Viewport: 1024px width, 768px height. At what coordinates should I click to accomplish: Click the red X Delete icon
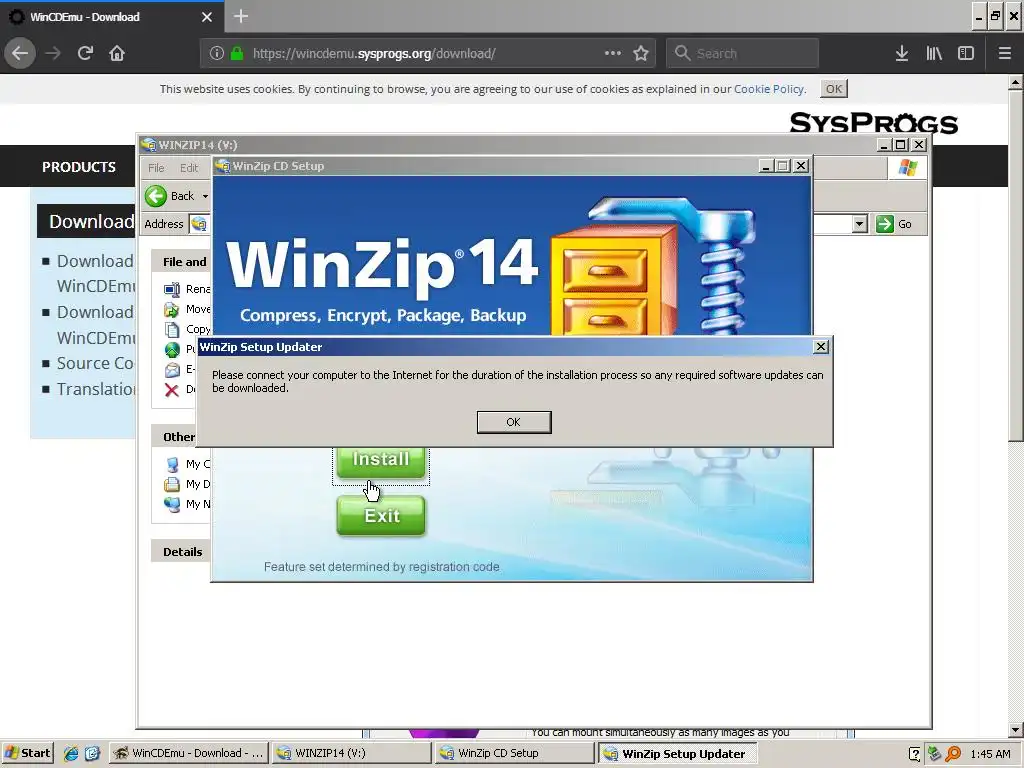click(x=172, y=390)
